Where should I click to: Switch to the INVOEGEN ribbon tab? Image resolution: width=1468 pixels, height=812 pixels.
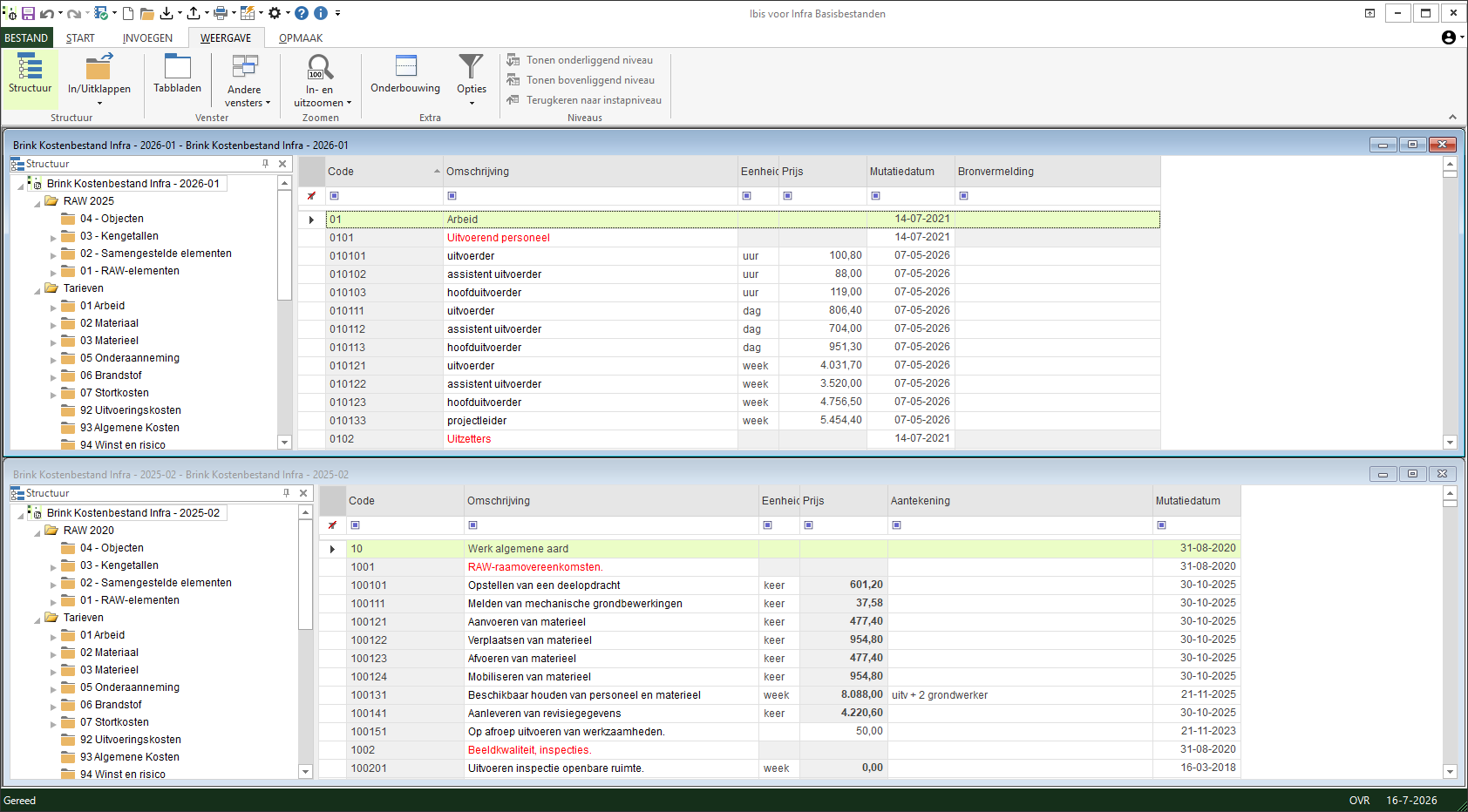147,37
